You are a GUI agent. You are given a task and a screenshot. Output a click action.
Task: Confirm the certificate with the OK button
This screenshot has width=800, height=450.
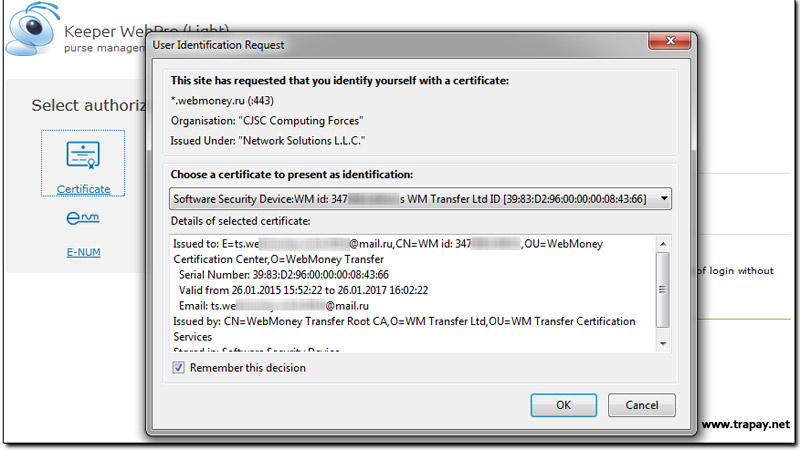pyautogui.click(x=563, y=405)
